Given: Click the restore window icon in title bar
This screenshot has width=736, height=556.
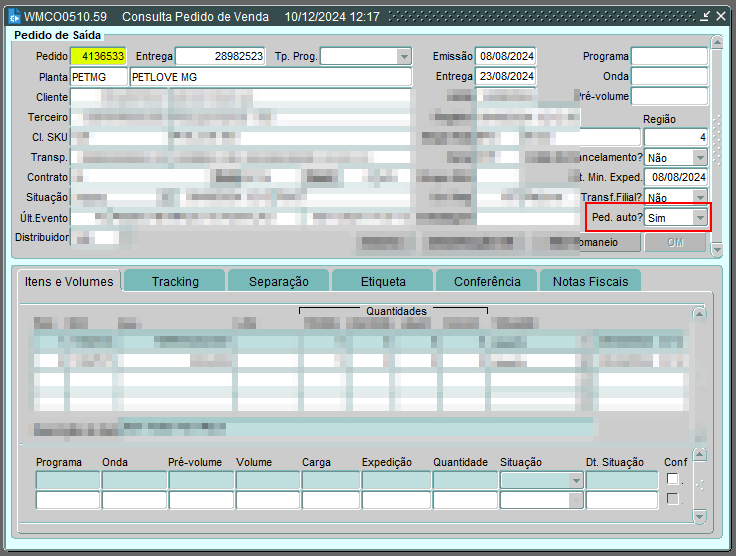Looking at the screenshot, I should click(x=705, y=17).
